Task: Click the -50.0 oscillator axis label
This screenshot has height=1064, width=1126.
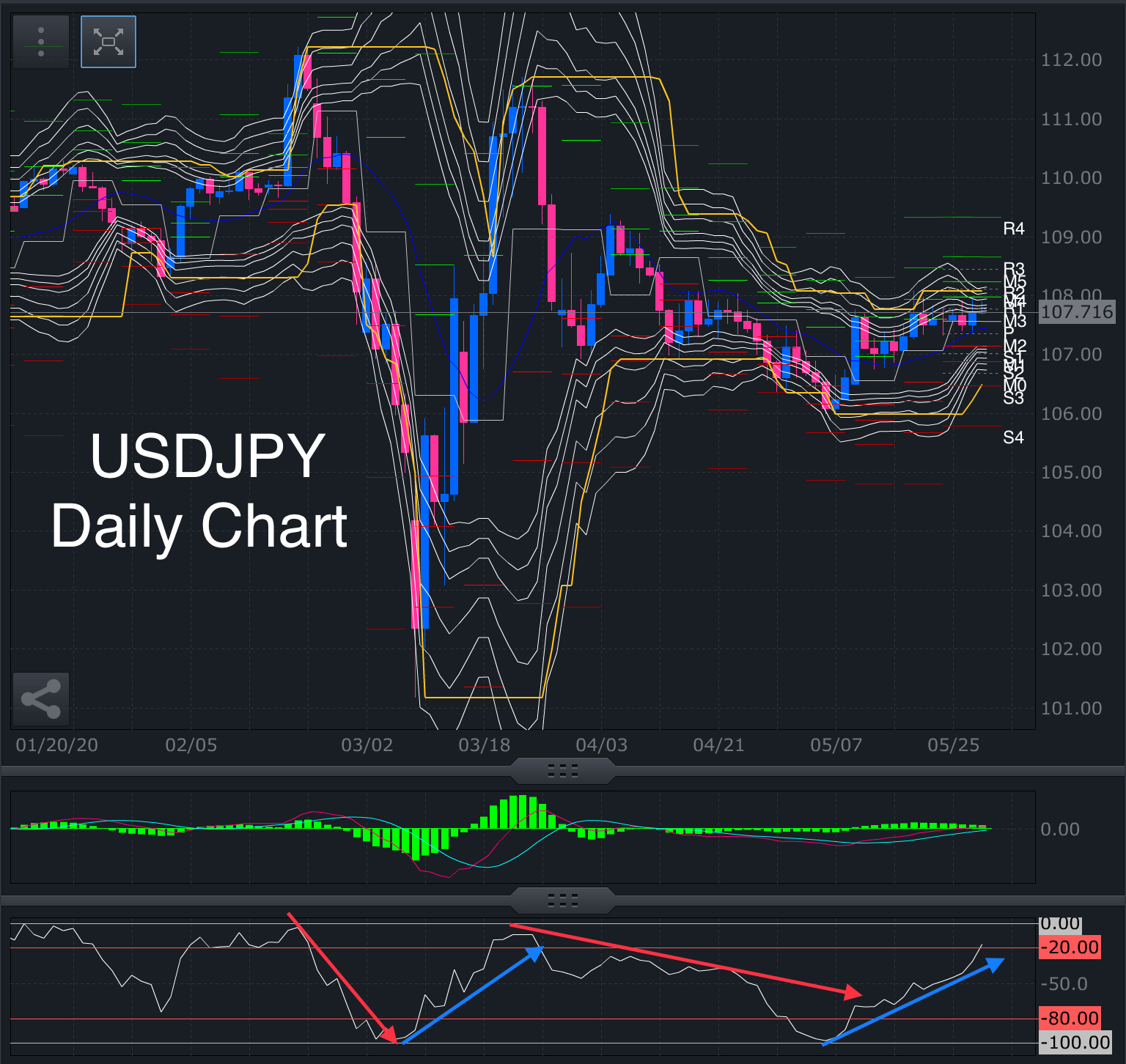Action: (1064, 984)
